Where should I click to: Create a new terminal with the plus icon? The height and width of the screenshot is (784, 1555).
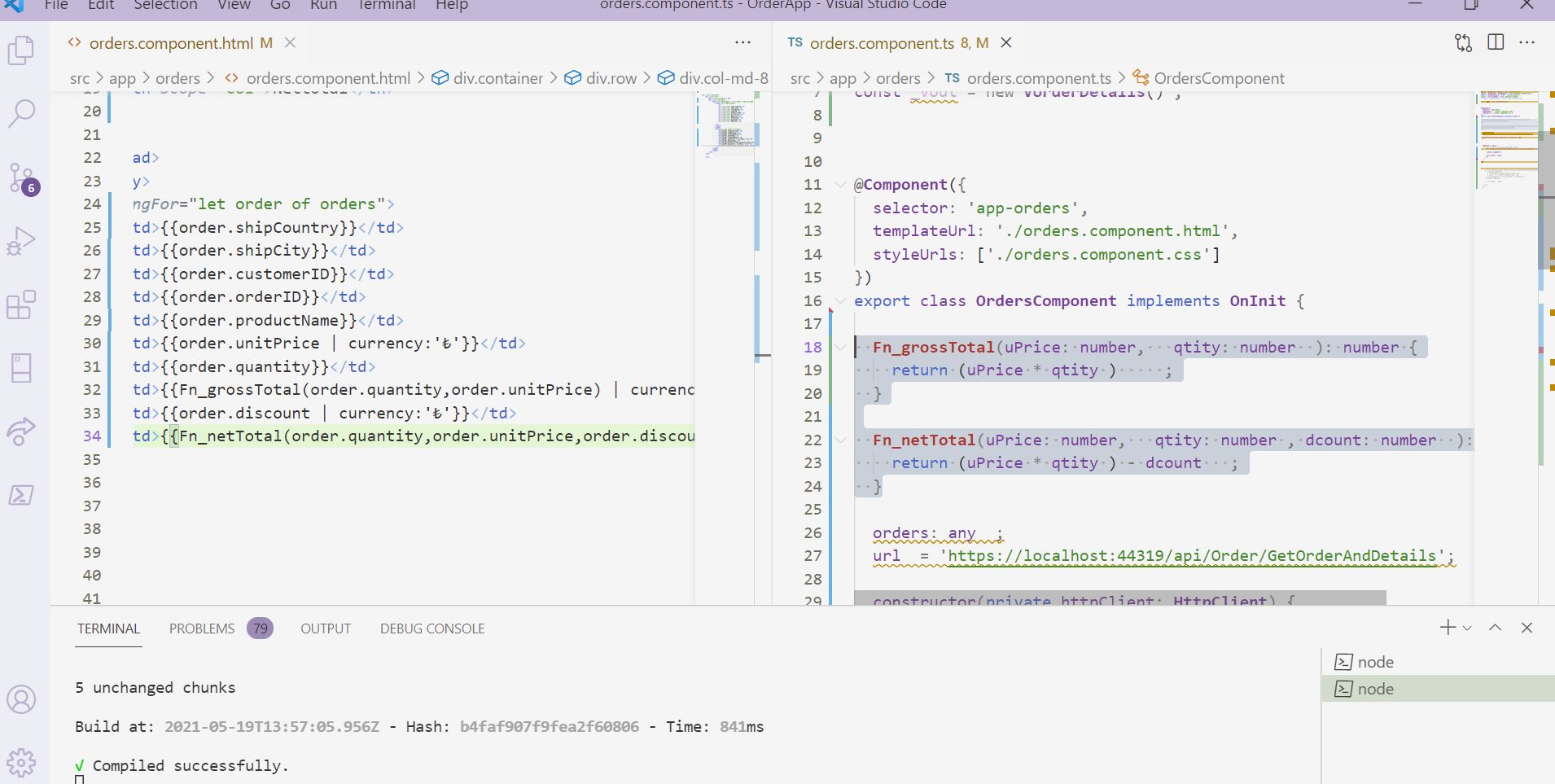coord(1448,628)
